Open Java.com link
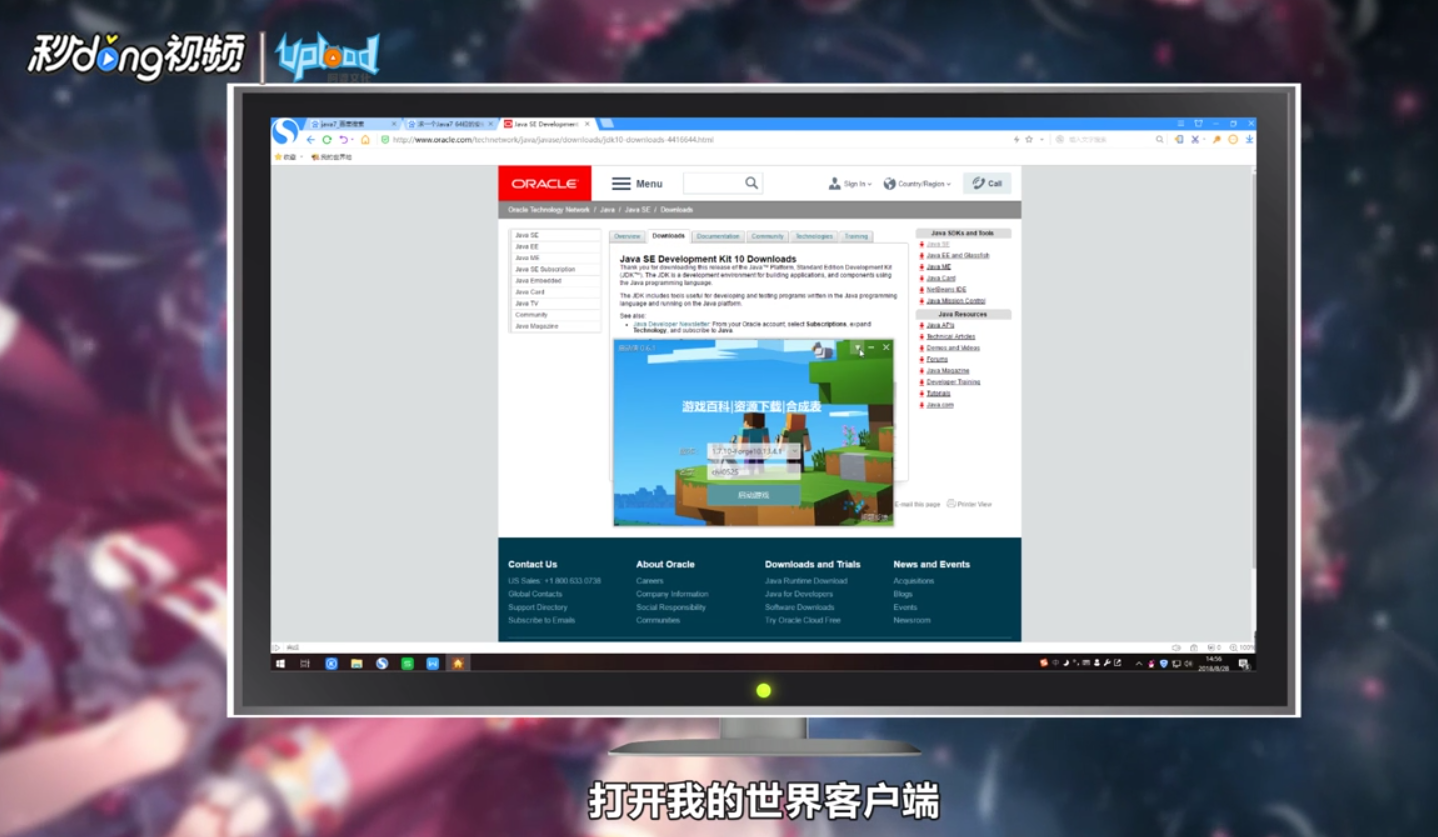Screen dimensions: 1438x837 pyautogui.click(x=939, y=405)
